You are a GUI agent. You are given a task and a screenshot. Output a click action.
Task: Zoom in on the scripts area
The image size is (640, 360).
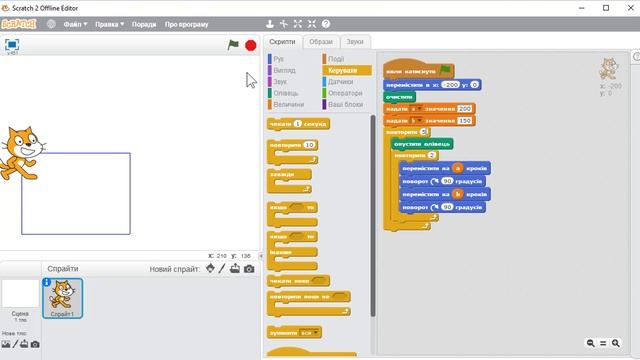(616, 343)
